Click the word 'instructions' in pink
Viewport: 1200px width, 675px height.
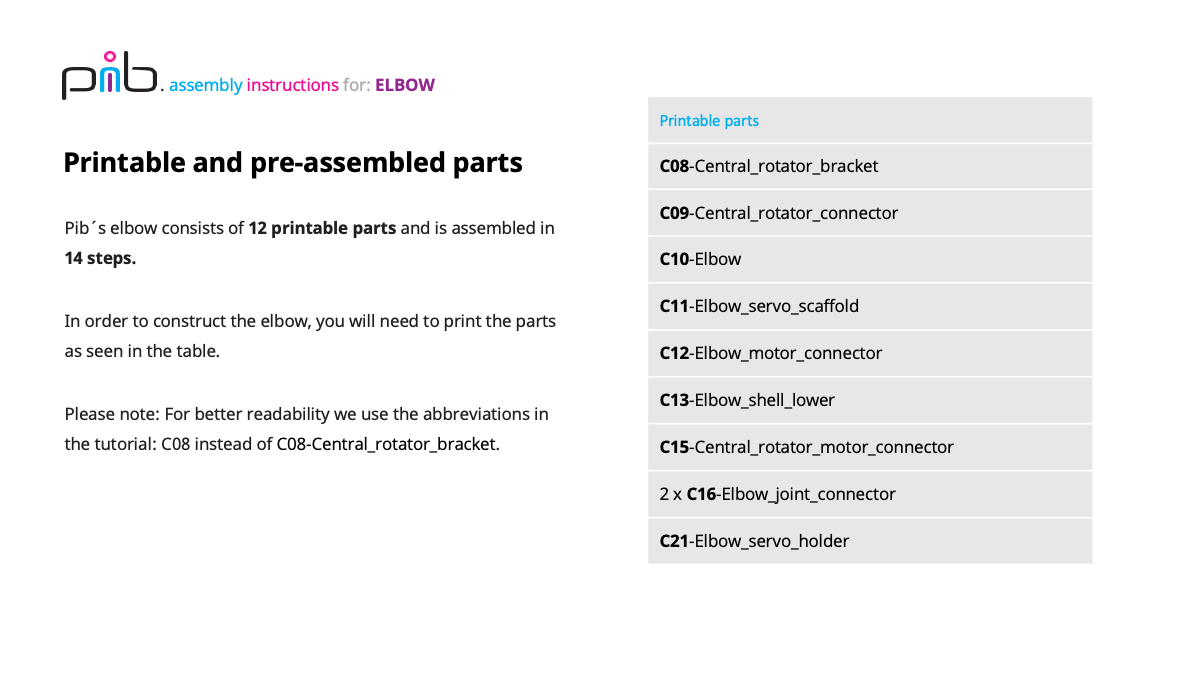pos(292,86)
